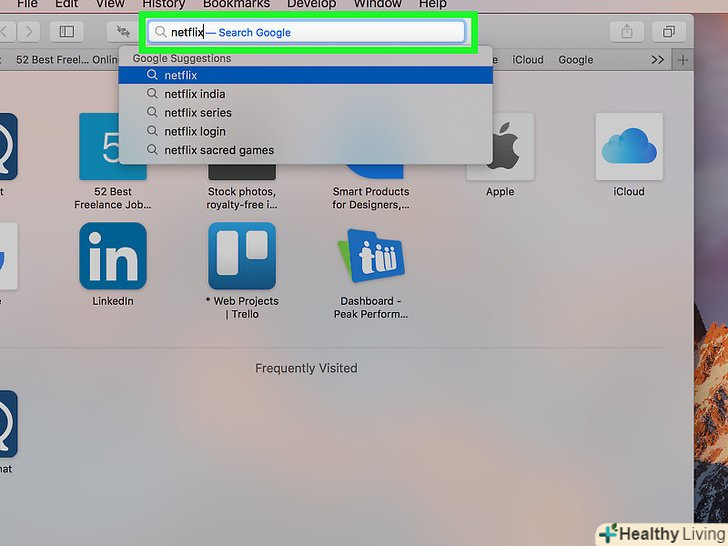Click in the netflix address bar field
The image size is (728, 546).
(306, 32)
